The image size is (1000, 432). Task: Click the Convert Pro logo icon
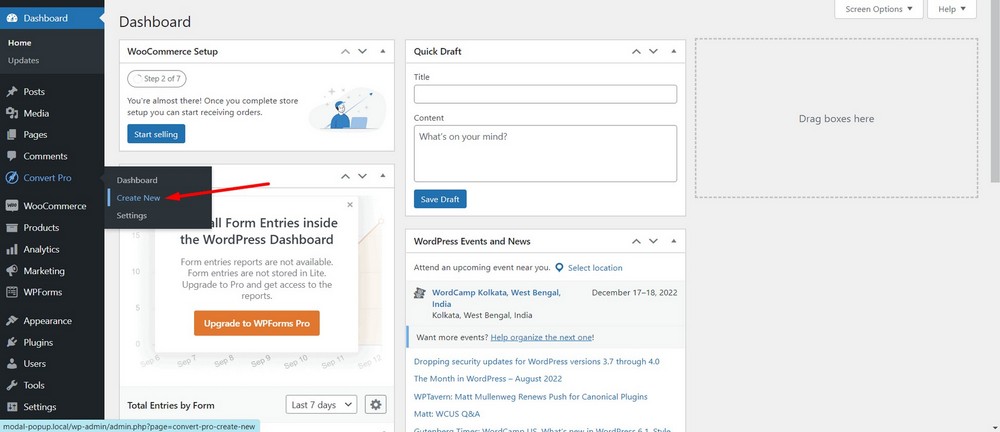[11, 178]
